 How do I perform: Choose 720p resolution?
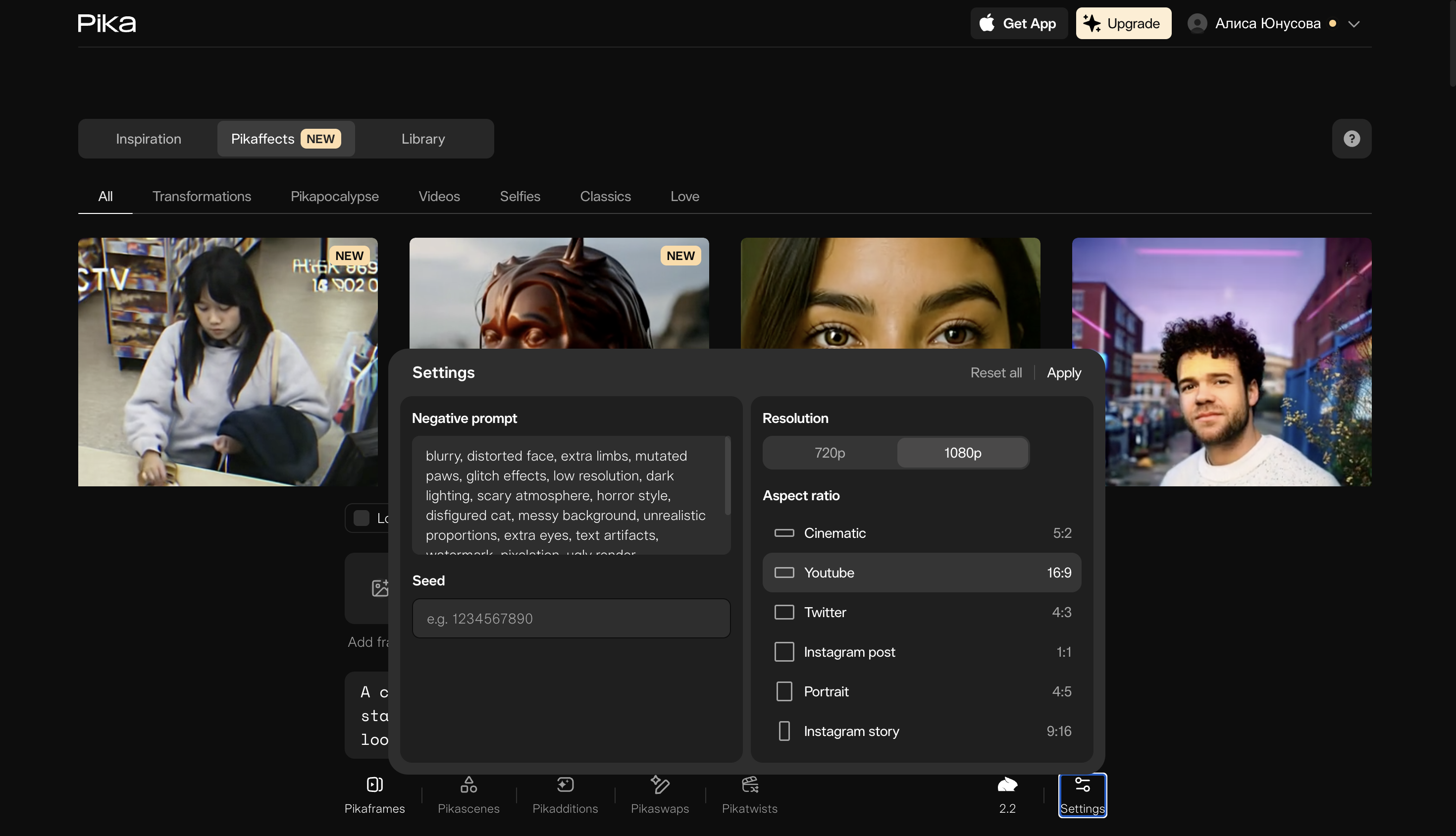tap(830, 453)
